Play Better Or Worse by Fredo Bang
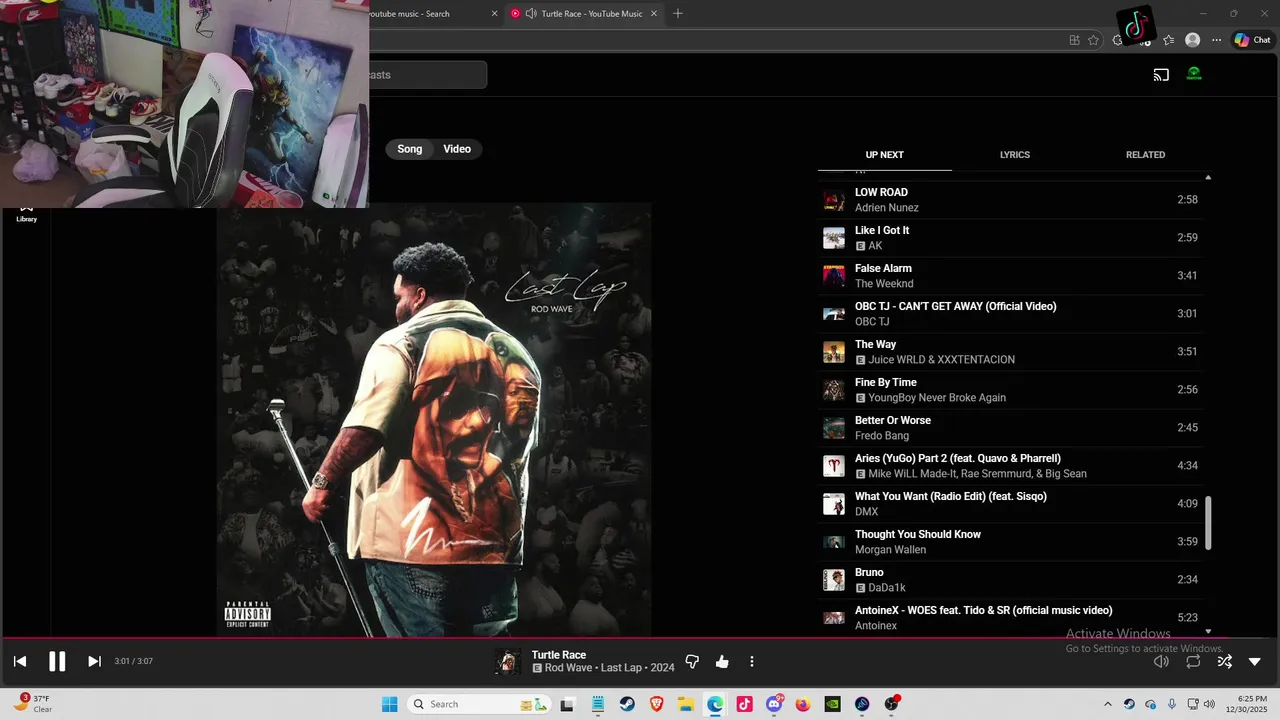The height and width of the screenshot is (720, 1280). [x=1012, y=428]
